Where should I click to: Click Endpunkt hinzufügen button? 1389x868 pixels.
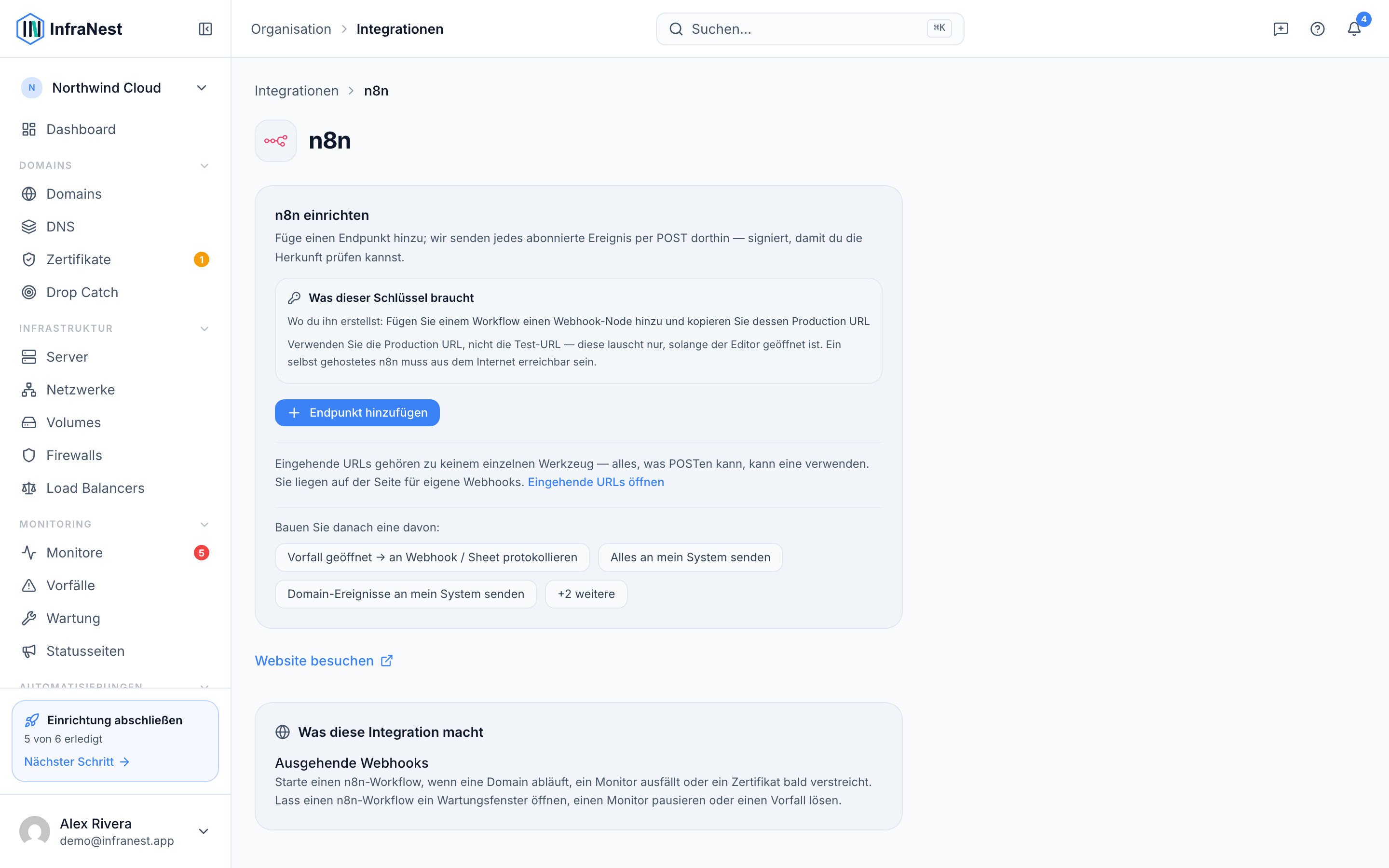[x=357, y=413]
